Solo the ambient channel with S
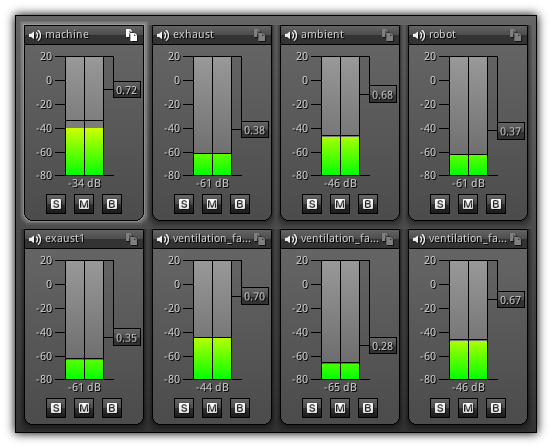 point(312,204)
